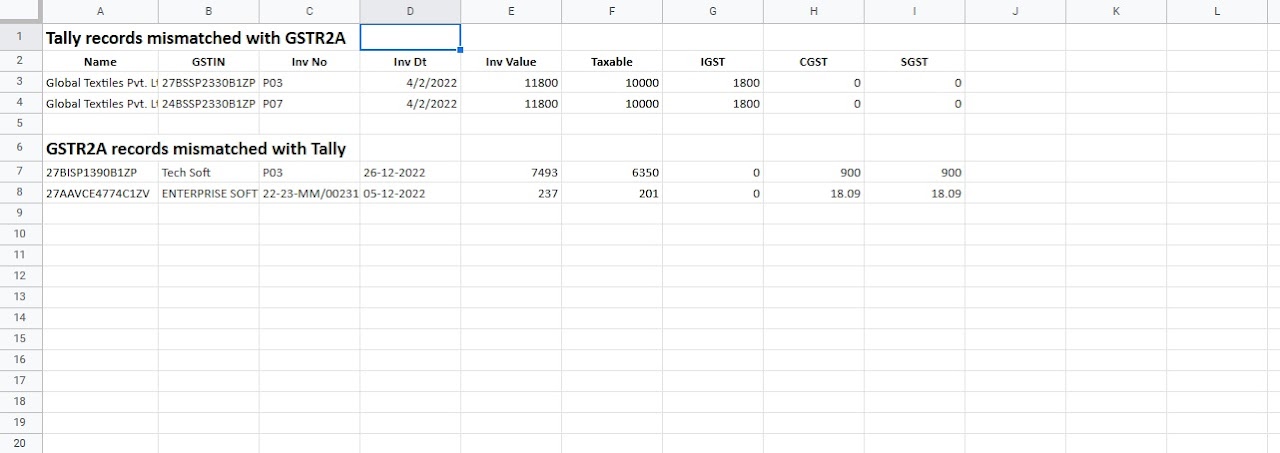Select row 12 header
Screen dimensions: 1280x453
[21, 275]
